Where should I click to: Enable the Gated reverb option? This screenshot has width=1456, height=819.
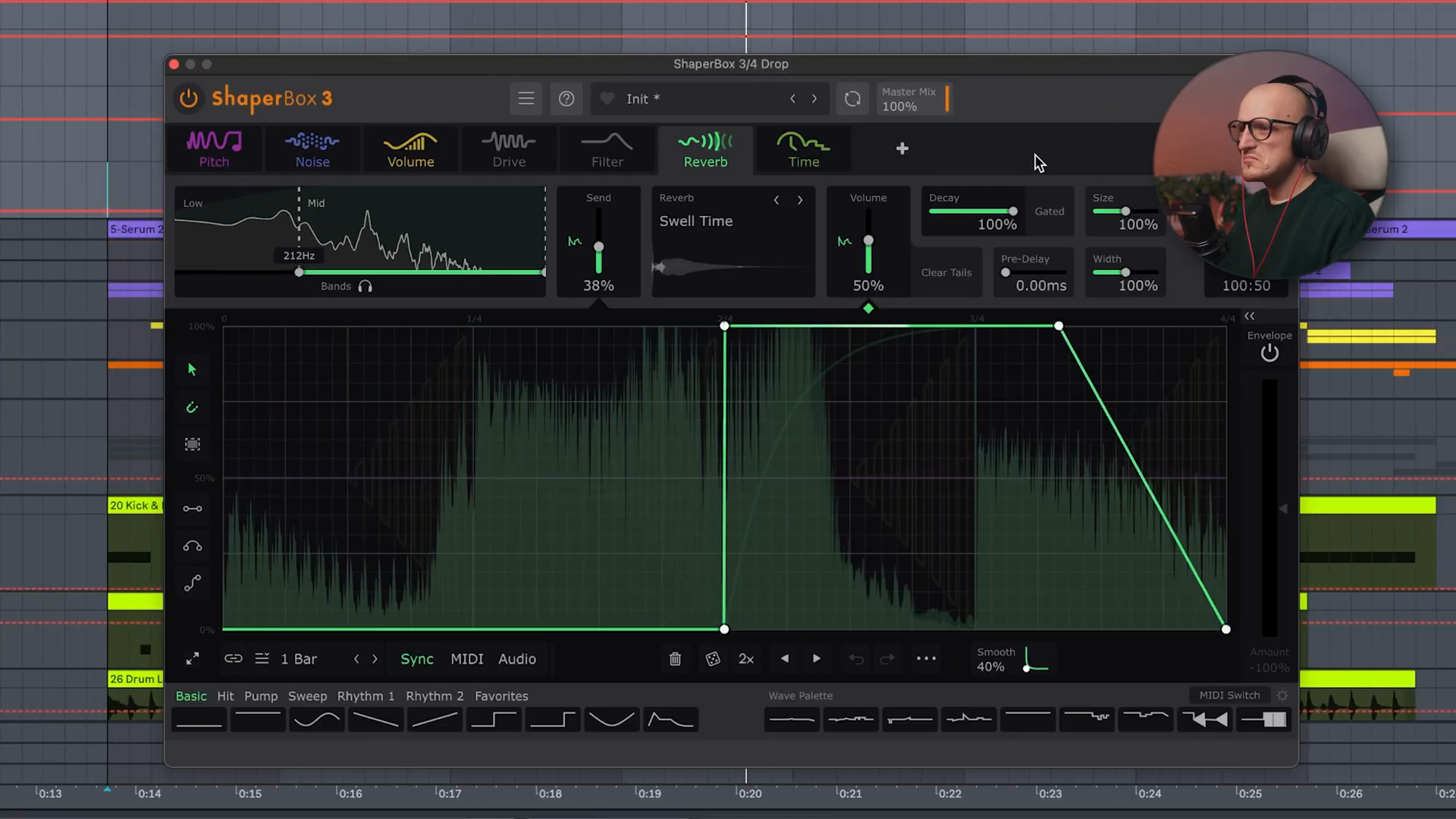pos(1050,212)
